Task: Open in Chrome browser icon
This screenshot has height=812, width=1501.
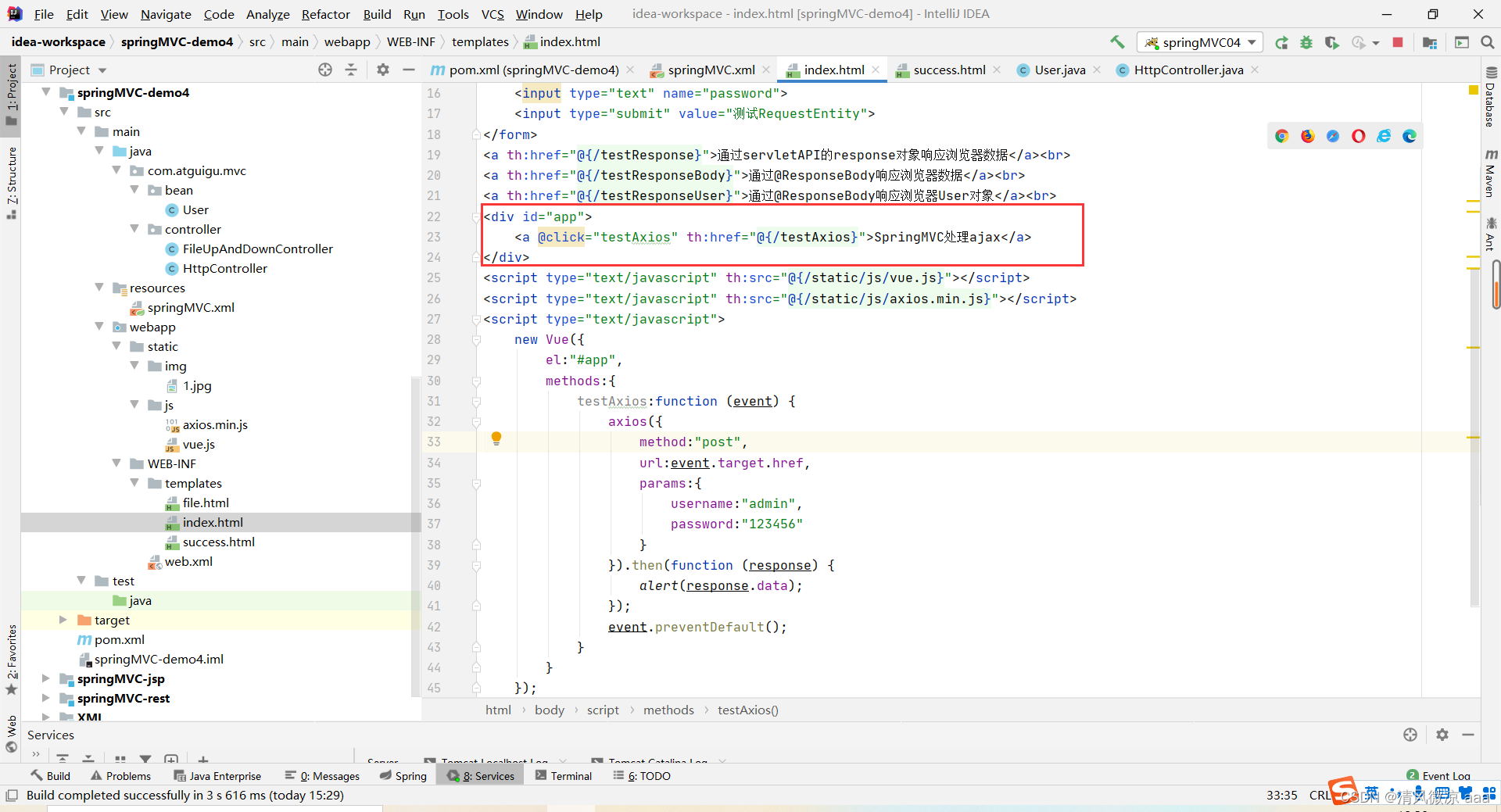Action: (1282, 136)
